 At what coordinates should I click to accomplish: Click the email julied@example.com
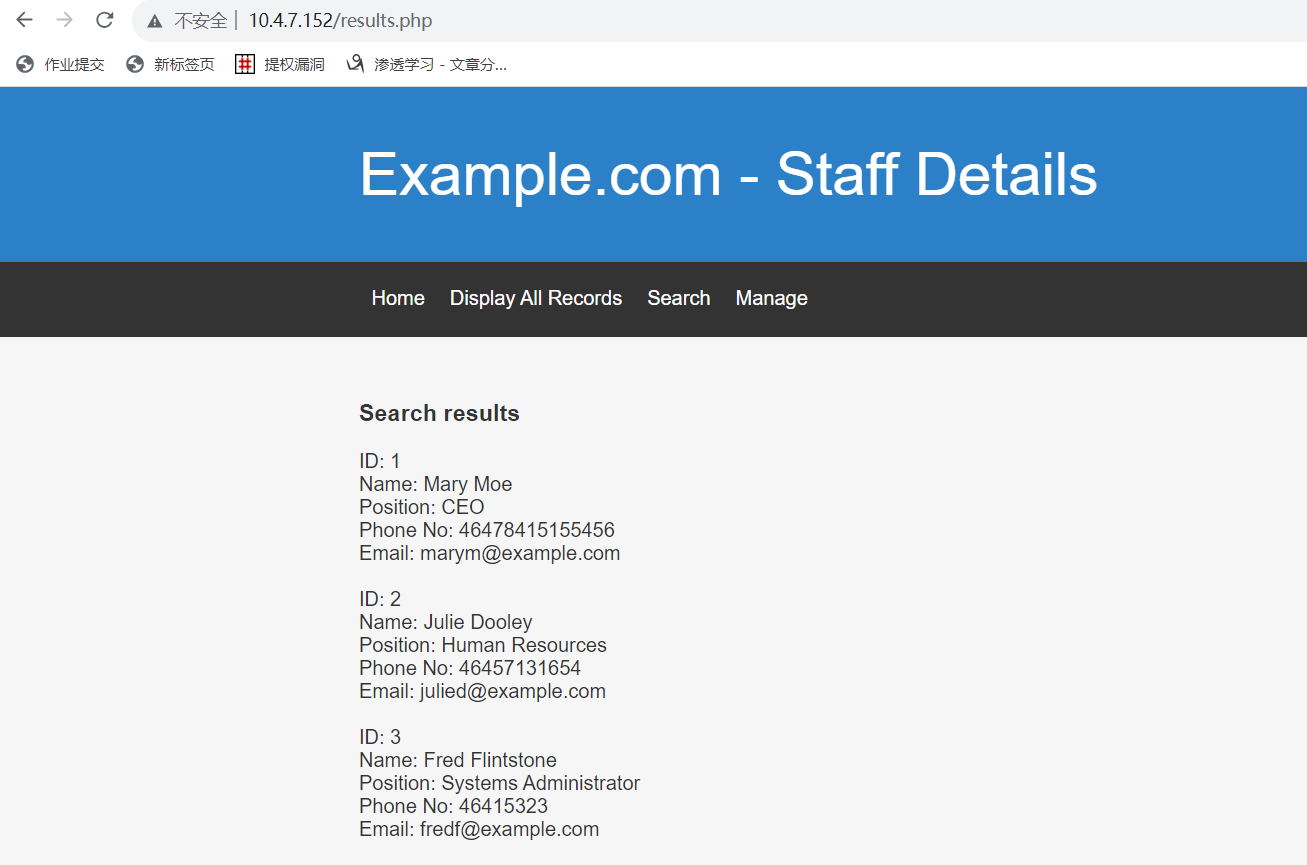pos(513,691)
